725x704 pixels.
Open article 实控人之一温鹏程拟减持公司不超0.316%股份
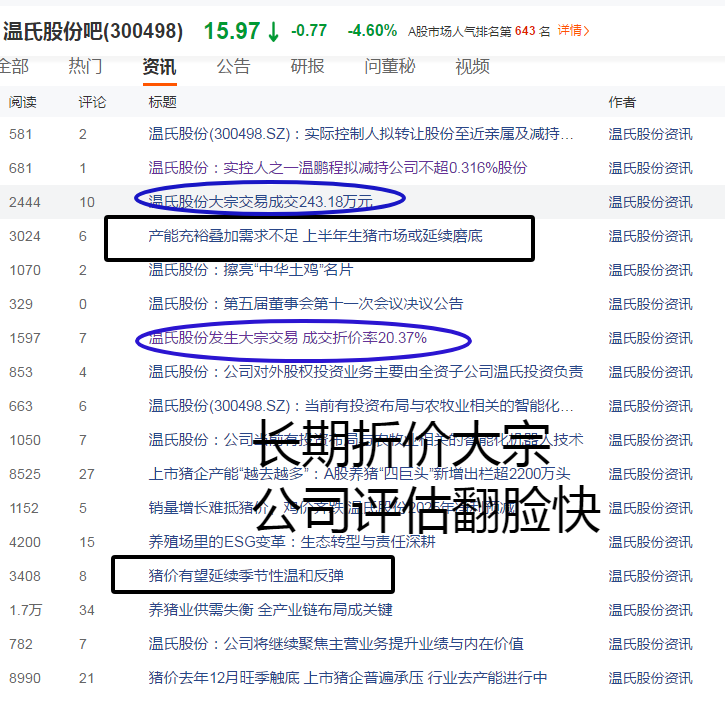click(338, 168)
